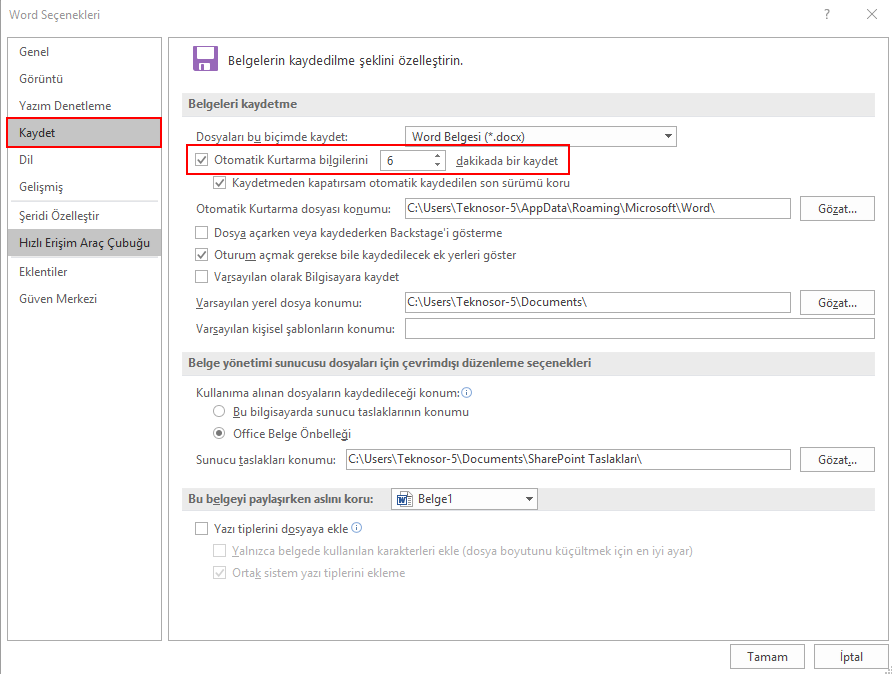Click the Belge1 document icon
This screenshot has height=674, width=892.
pyautogui.click(x=404, y=499)
